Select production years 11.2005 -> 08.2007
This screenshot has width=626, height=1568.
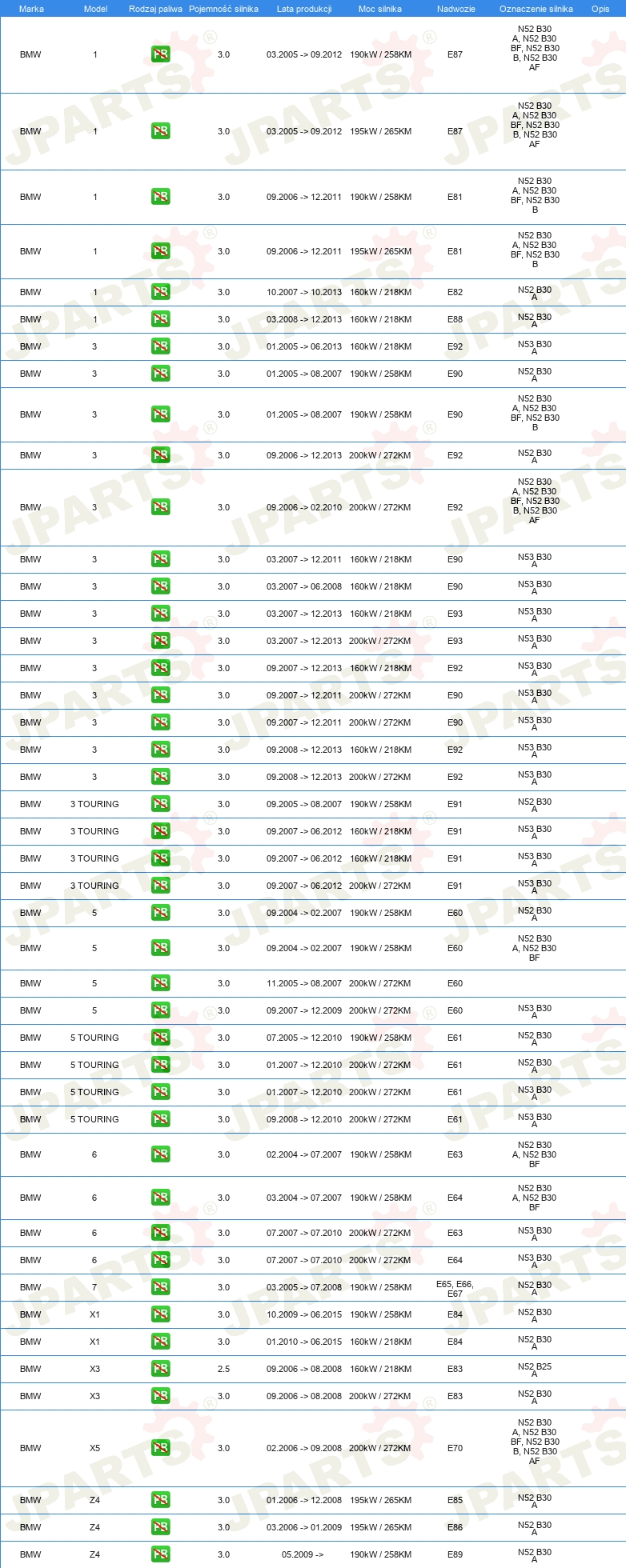[x=304, y=983]
